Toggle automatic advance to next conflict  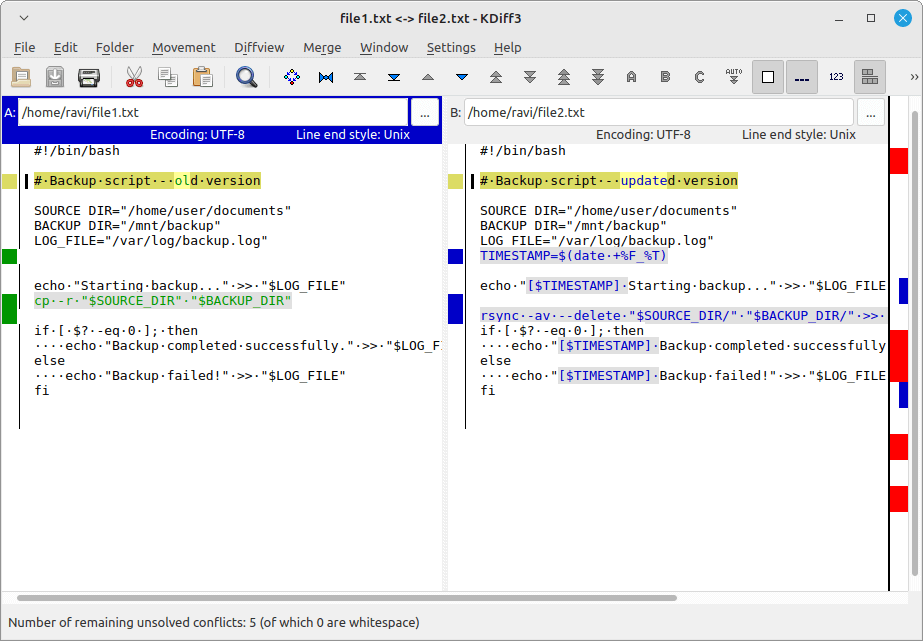733,77
